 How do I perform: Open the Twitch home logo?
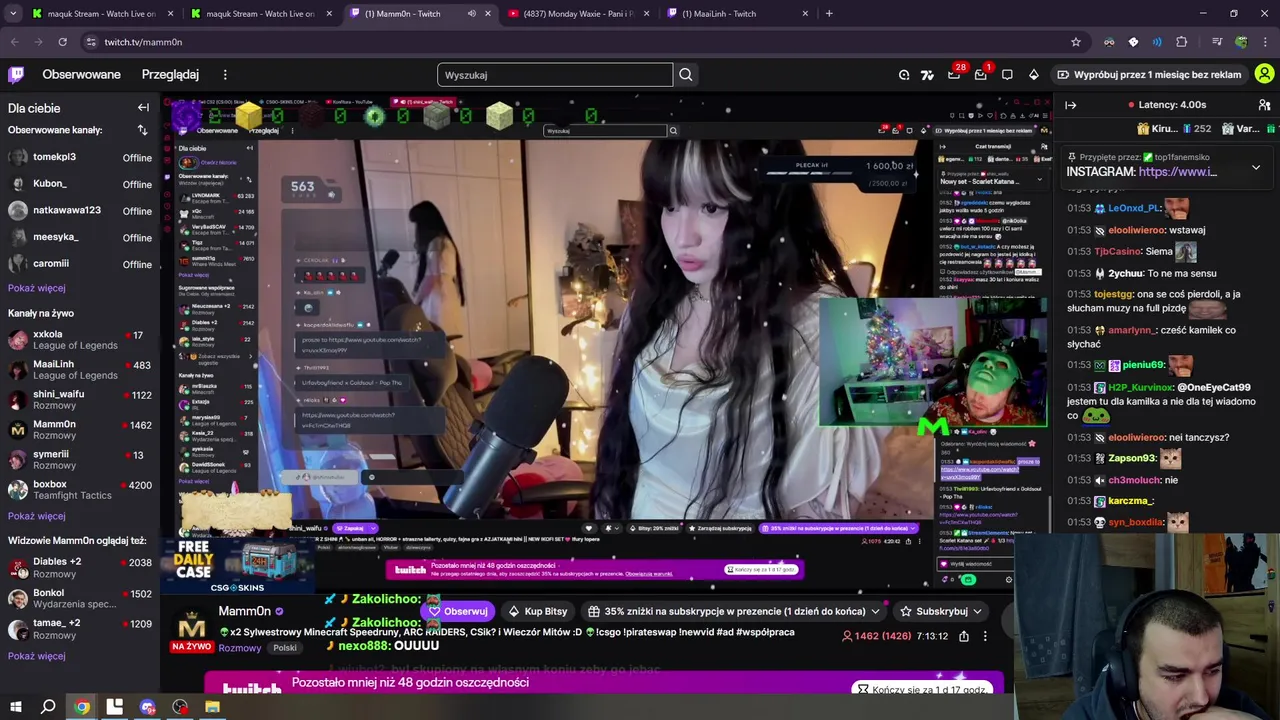click(16, 74)
